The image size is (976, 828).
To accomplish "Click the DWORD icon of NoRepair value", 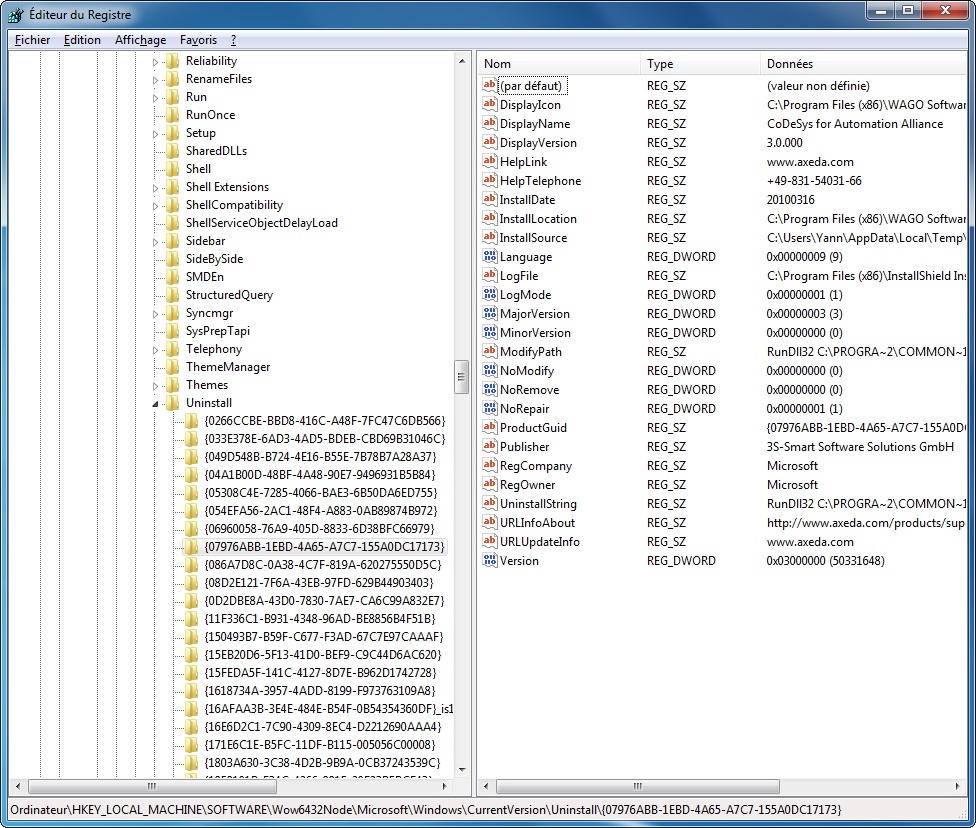I will tap(490, 408).
